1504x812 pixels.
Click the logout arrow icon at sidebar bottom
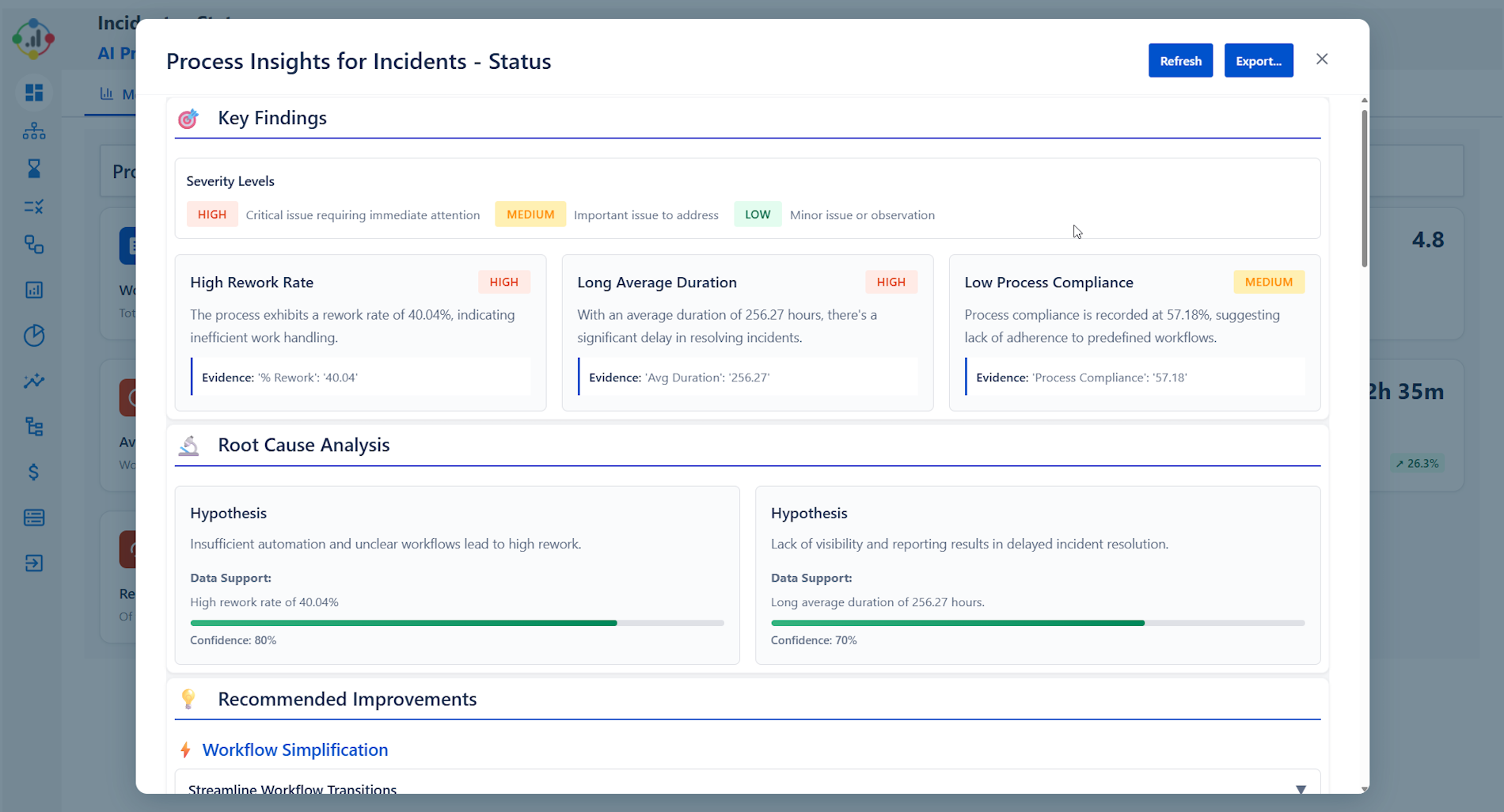[34, 563]
